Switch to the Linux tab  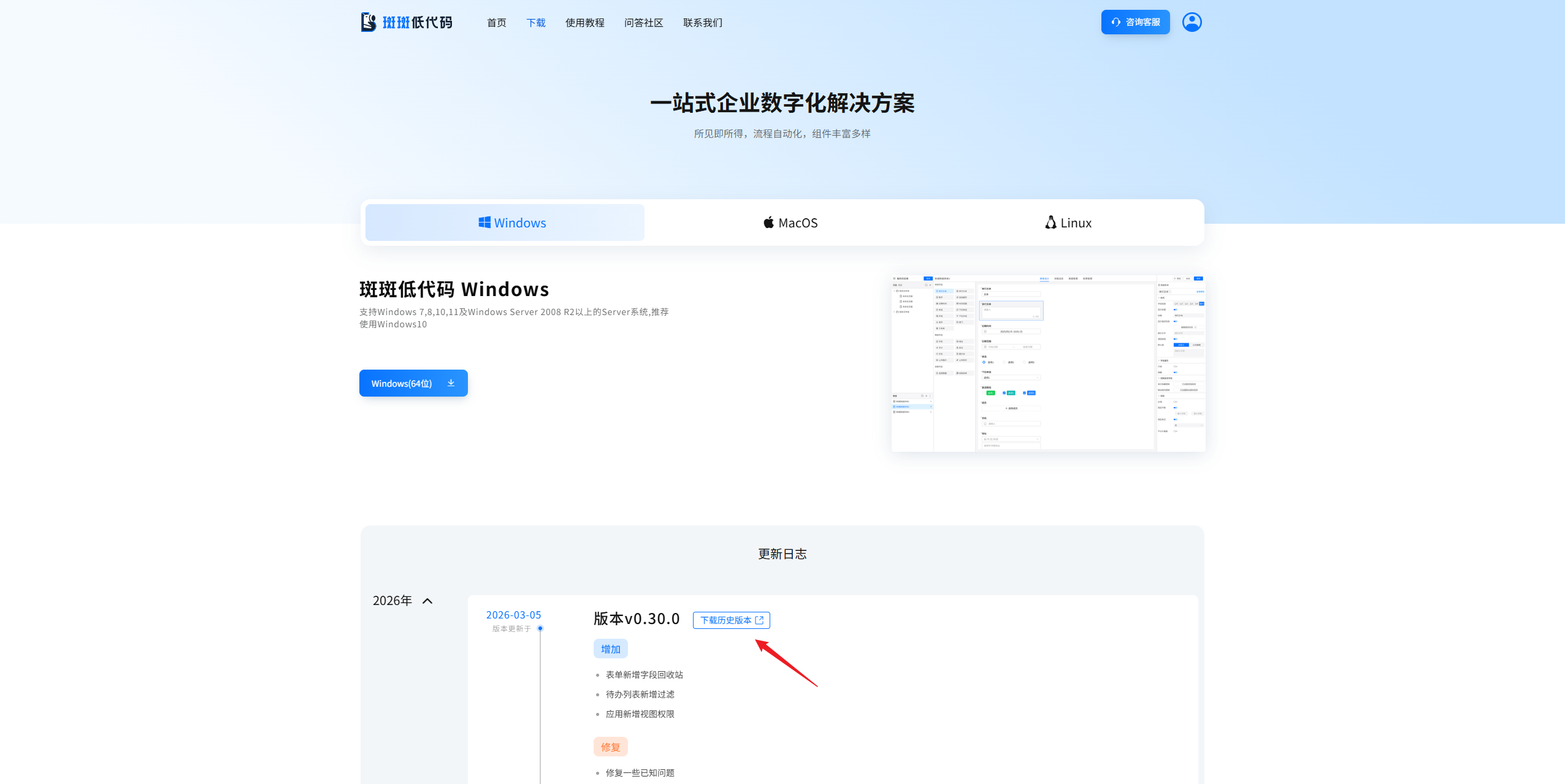[1068, 223]
